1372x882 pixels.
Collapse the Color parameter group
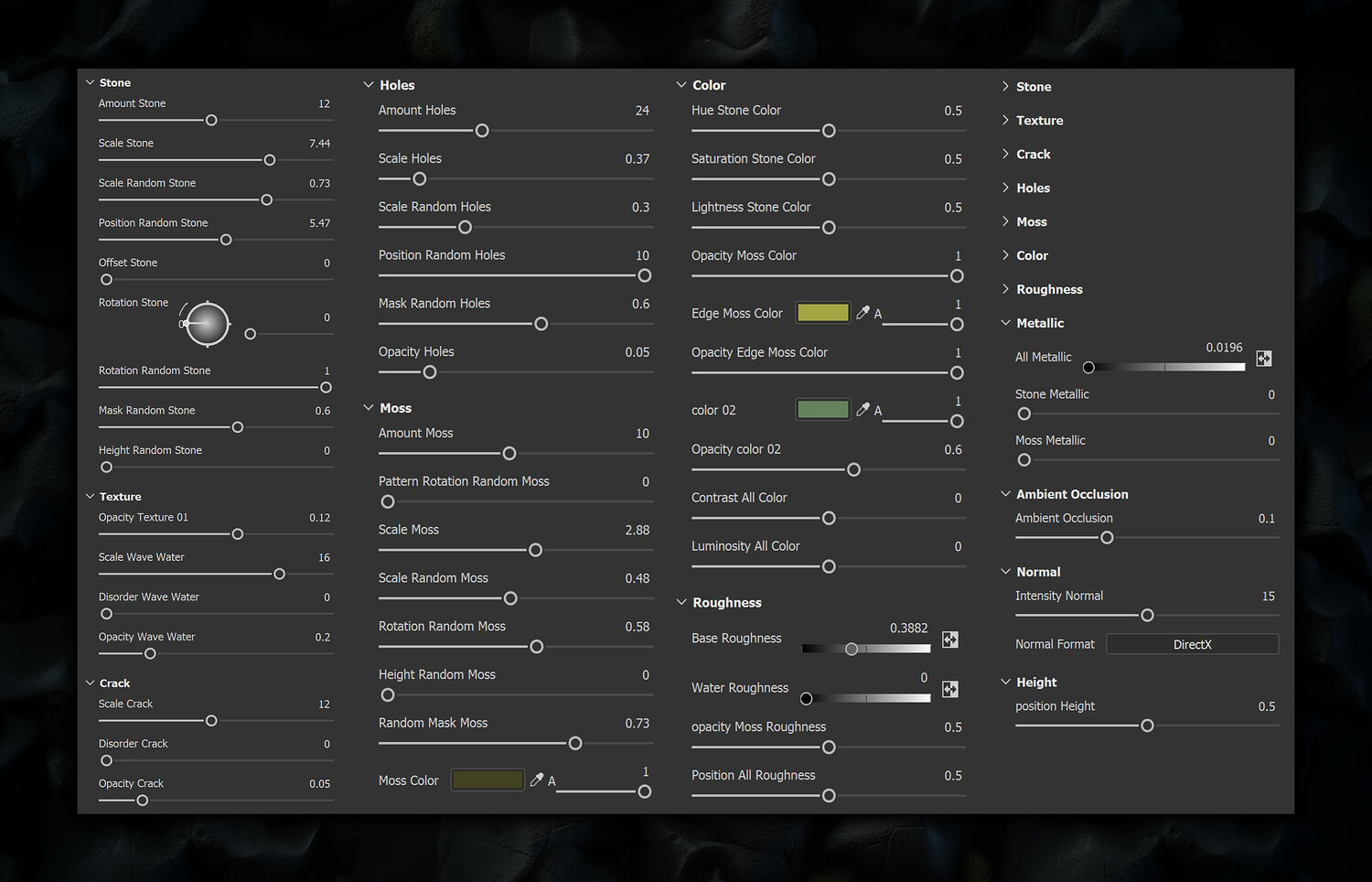coord(681,85)
